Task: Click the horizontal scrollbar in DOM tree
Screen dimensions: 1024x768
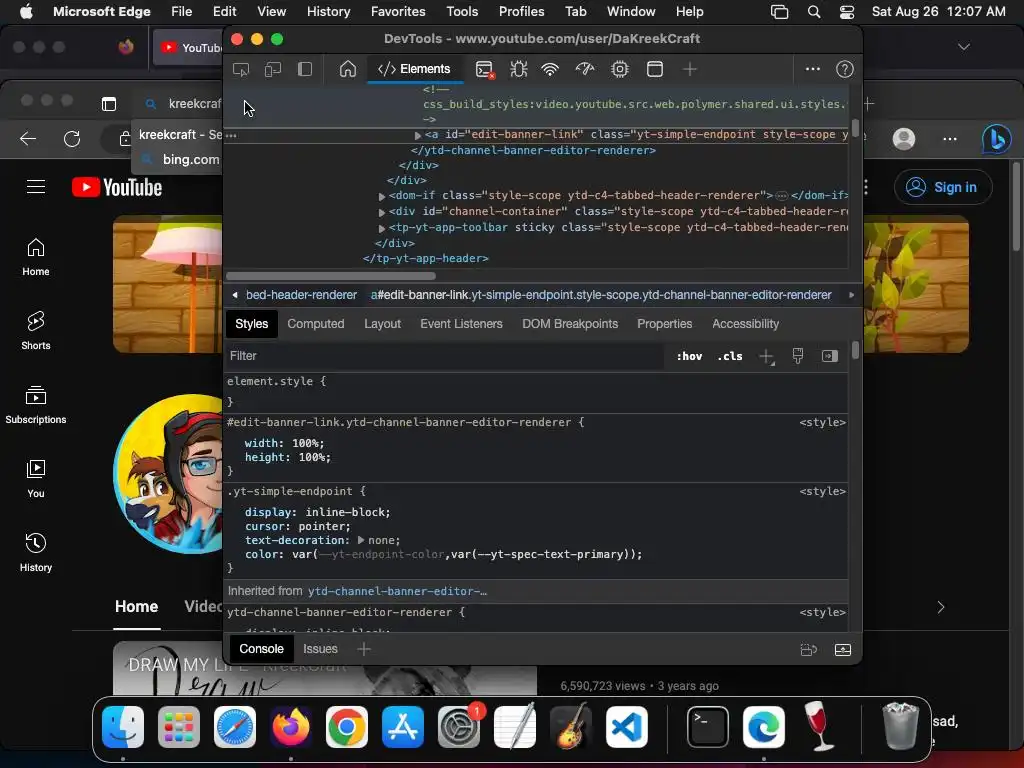Action: 330,276
